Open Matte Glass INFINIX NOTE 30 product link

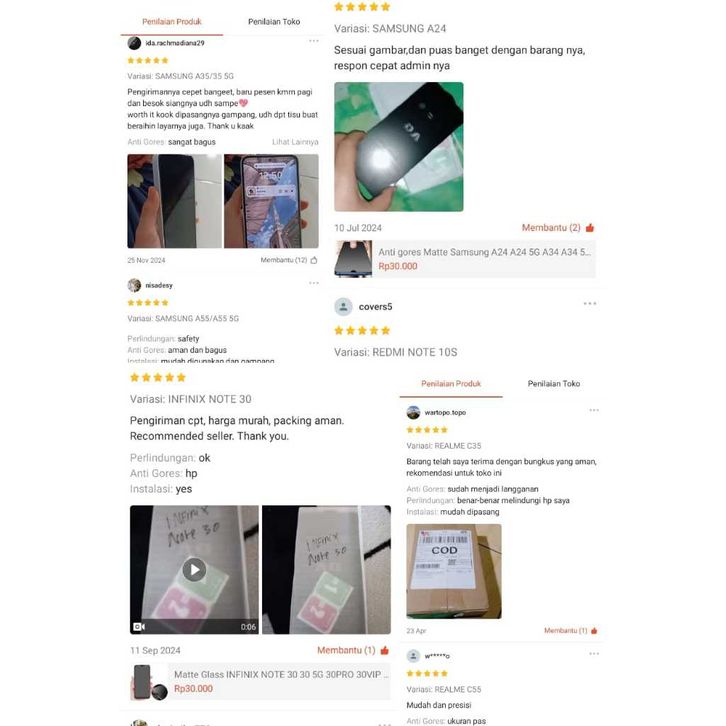260,681
